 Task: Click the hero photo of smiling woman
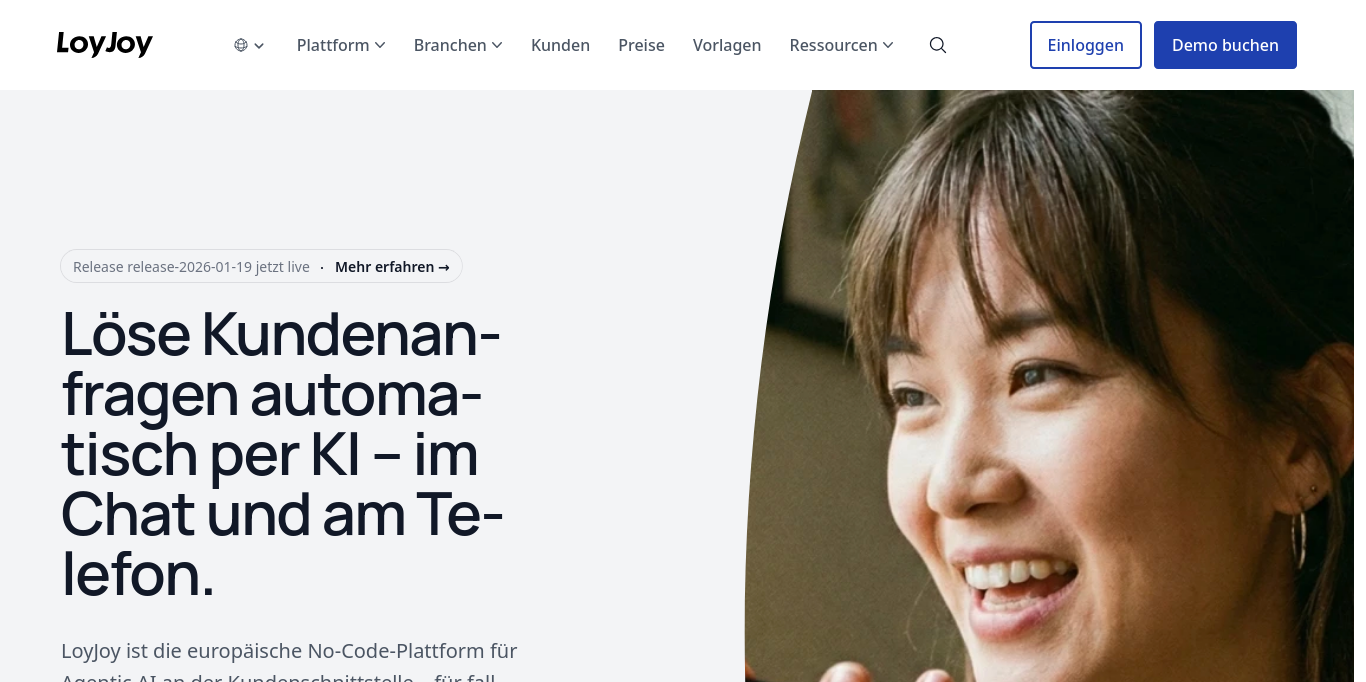point(1050,386)
